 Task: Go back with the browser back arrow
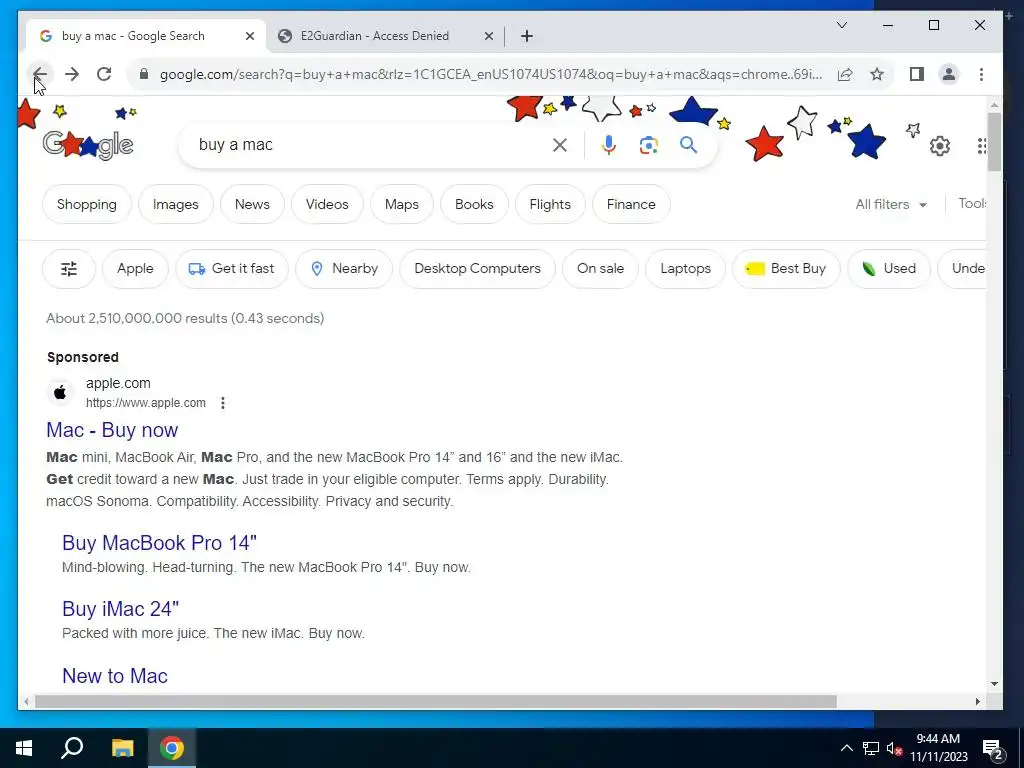click(40, 74)
